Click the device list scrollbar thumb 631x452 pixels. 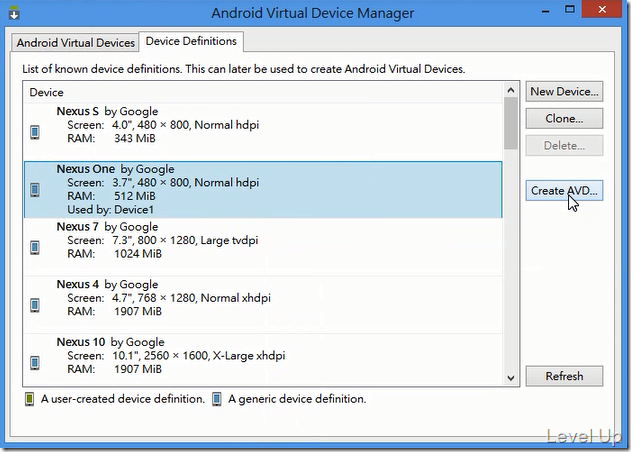tap(511, 123)
